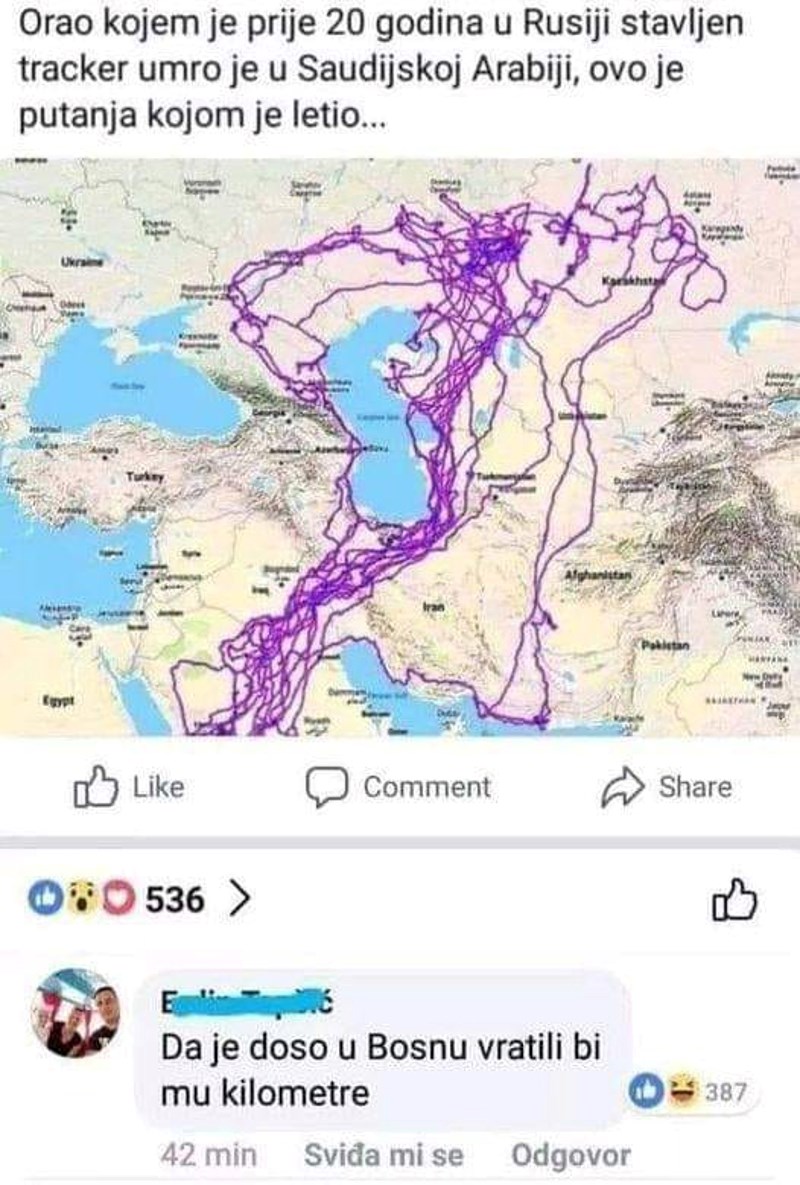
Task: Tap the thumbs-up outline icon at right
Action: click(x=734, y=900)
